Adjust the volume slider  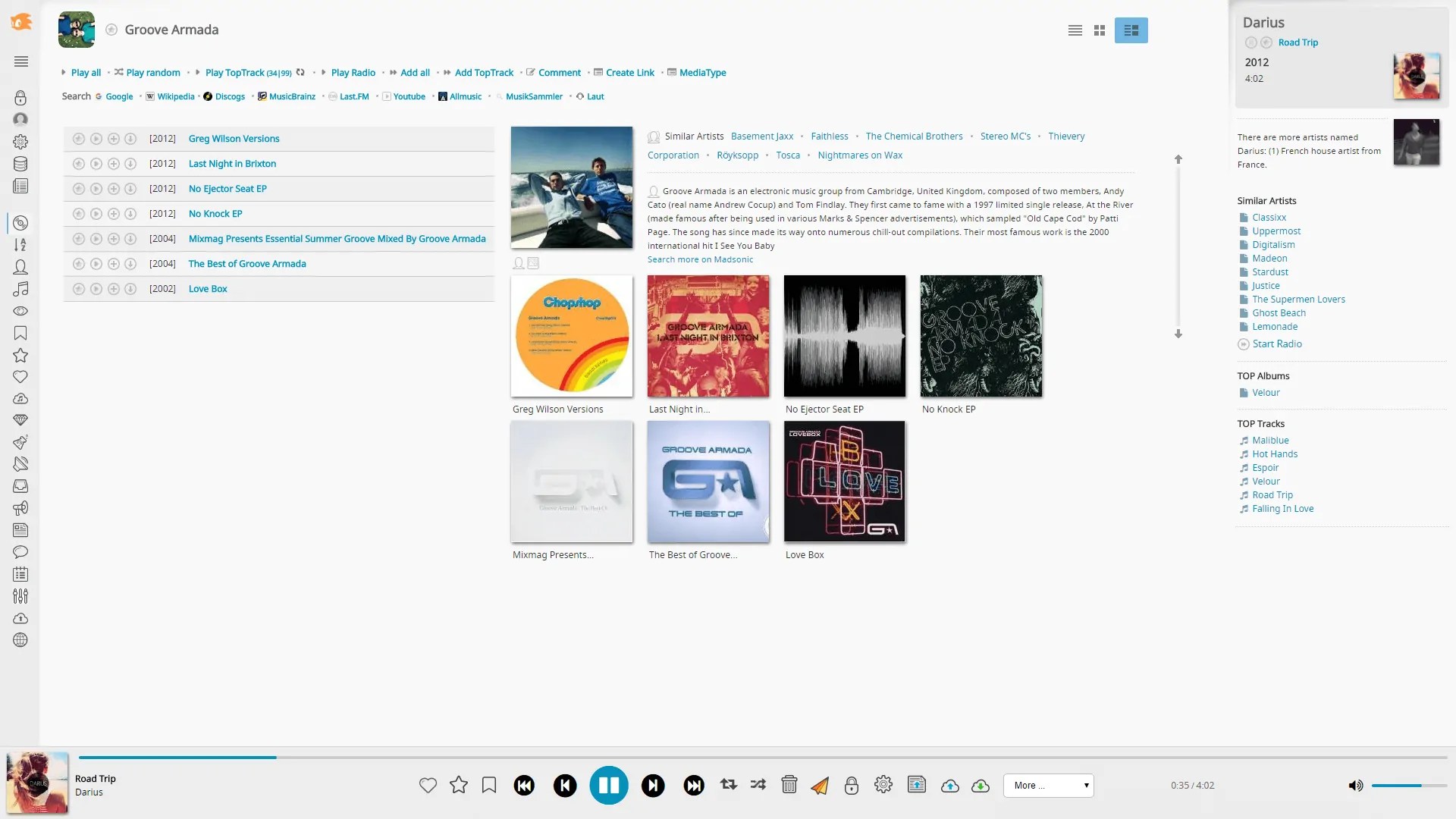1408,785
